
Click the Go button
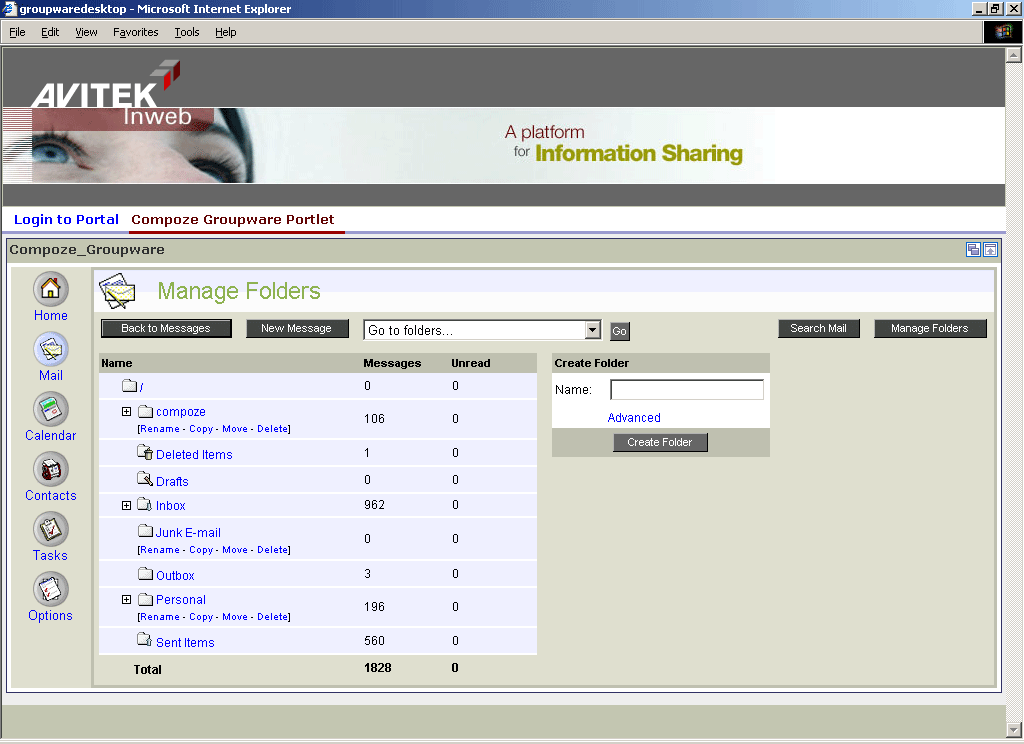click(619, 331)
